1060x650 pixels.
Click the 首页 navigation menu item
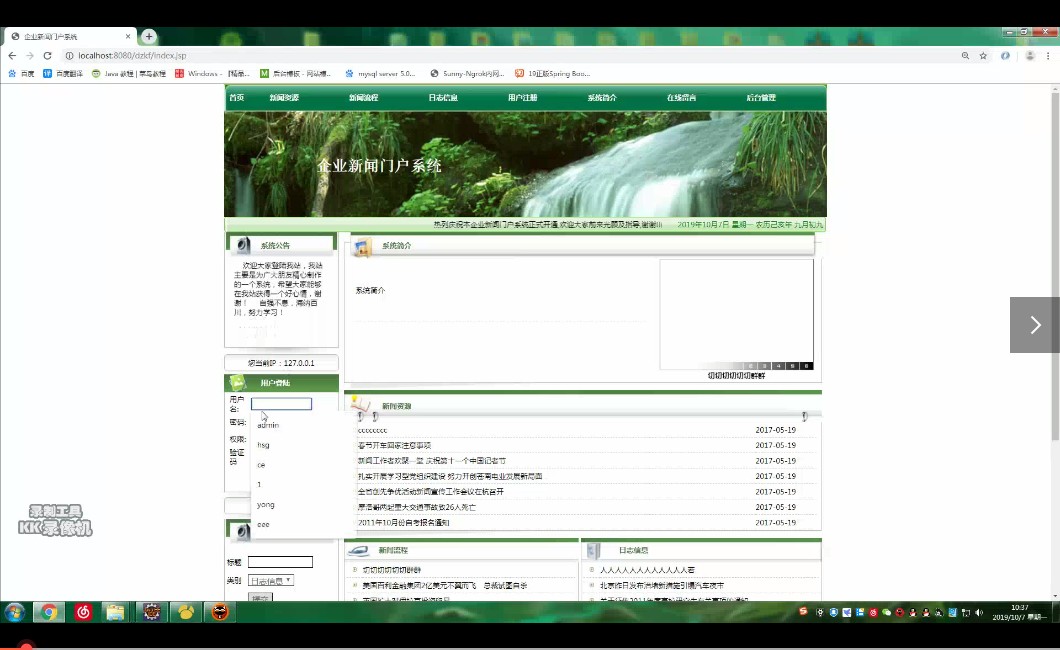tap(237, 98)
